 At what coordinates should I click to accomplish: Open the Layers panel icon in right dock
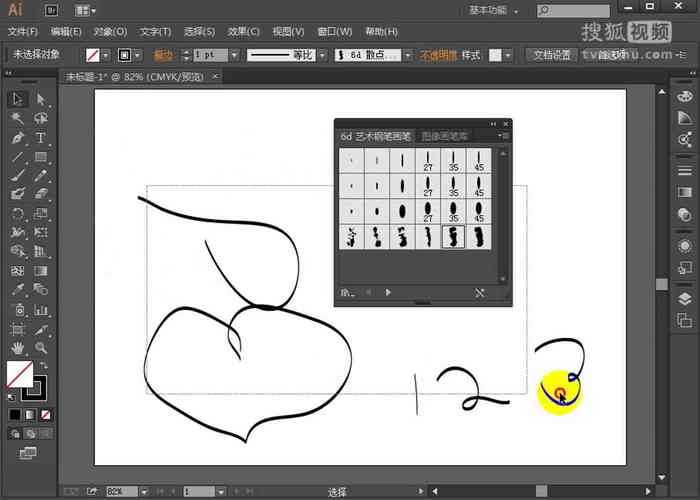(685, 298)
